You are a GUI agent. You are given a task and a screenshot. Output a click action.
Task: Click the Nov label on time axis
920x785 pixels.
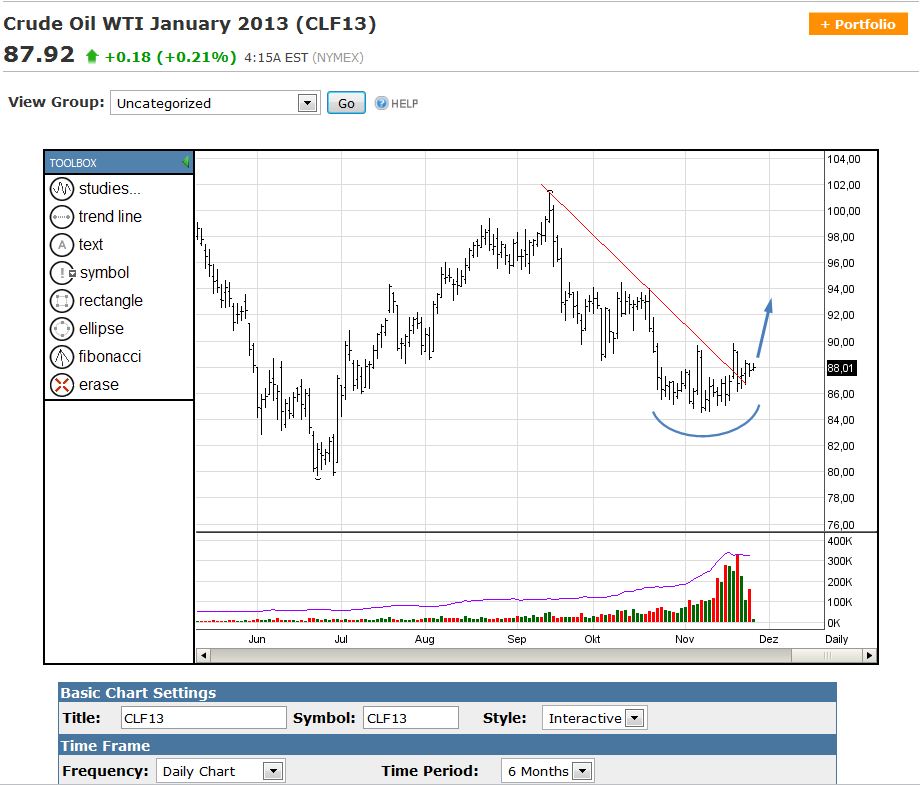(x=684, y=639)
